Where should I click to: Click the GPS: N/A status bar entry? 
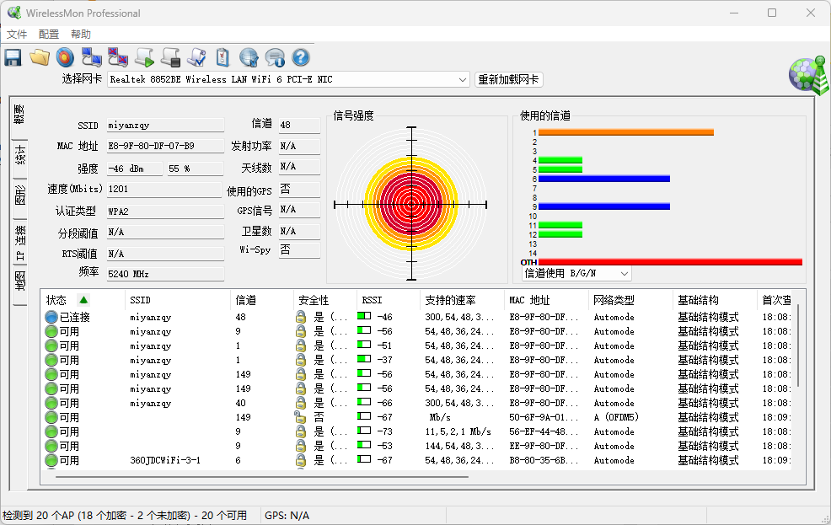point(287,515)
